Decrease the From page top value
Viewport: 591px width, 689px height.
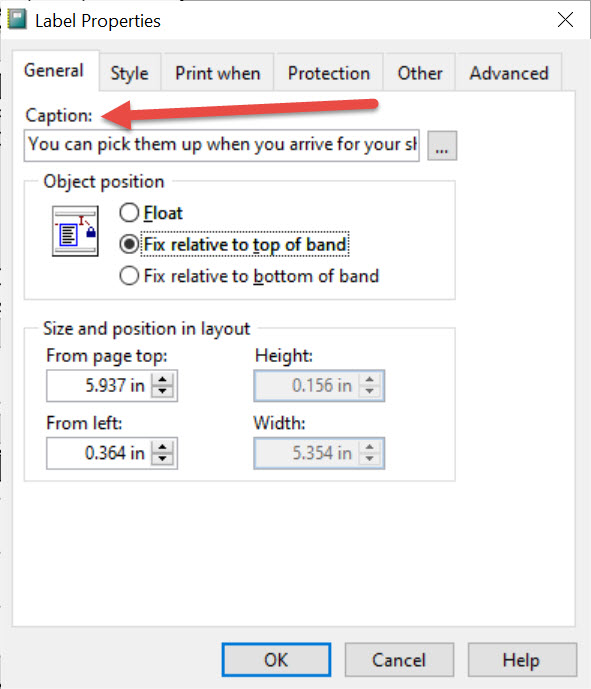pos(163,391)
